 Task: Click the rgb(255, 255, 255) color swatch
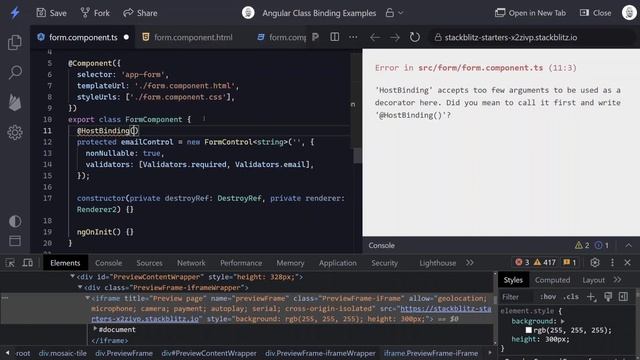529,330
